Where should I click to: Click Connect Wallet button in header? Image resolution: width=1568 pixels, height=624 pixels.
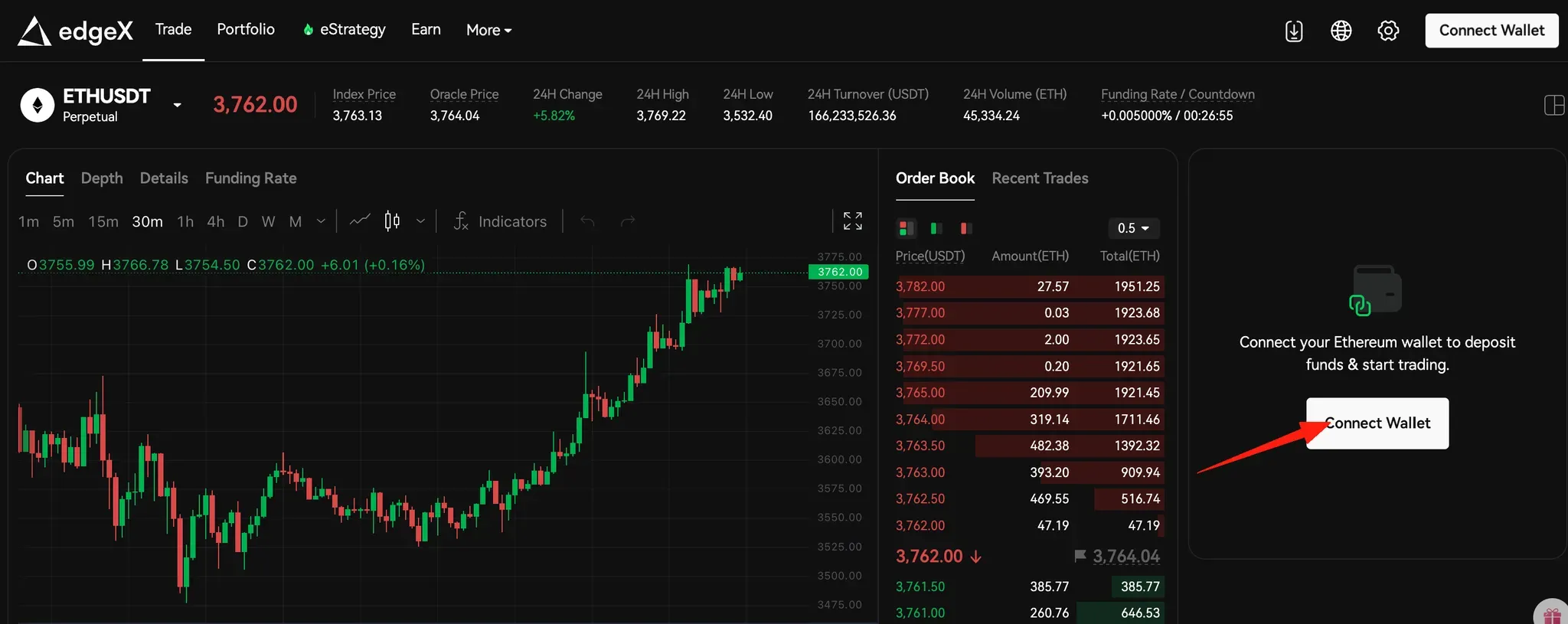[x=1491, y=31]
